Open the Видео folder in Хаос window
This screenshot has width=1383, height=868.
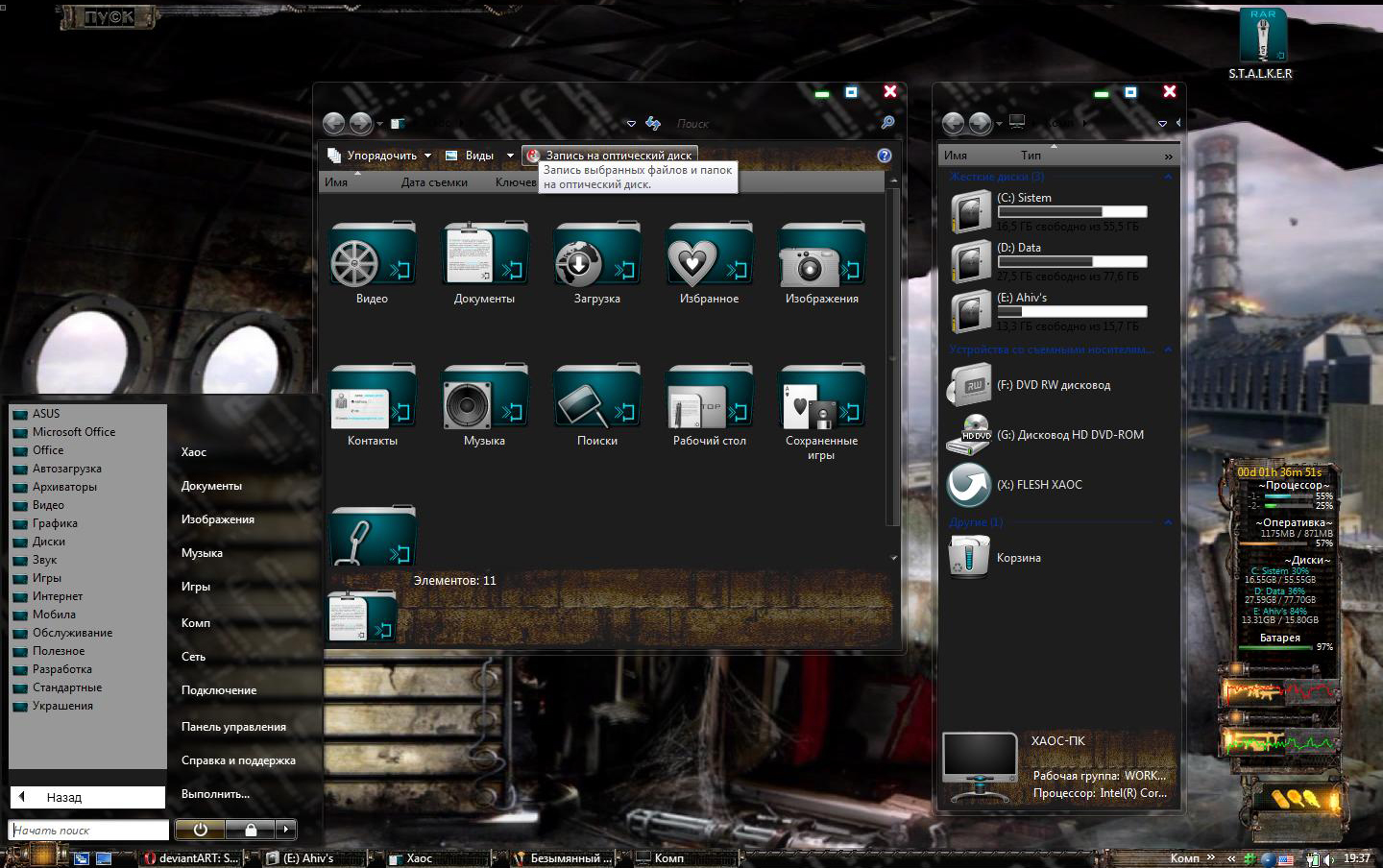click(372, 255)
